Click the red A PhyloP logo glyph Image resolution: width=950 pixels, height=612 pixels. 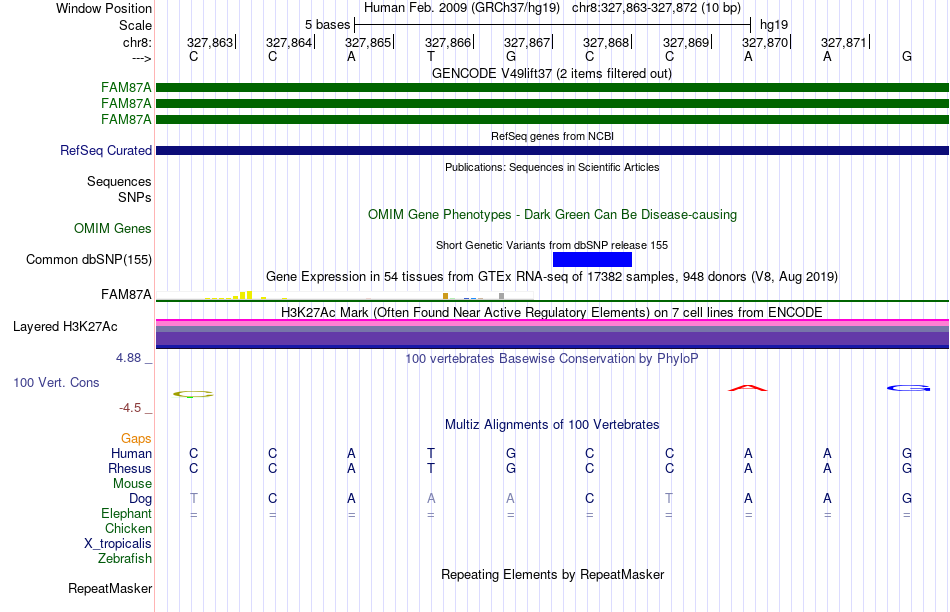click(x=748, y=388)
